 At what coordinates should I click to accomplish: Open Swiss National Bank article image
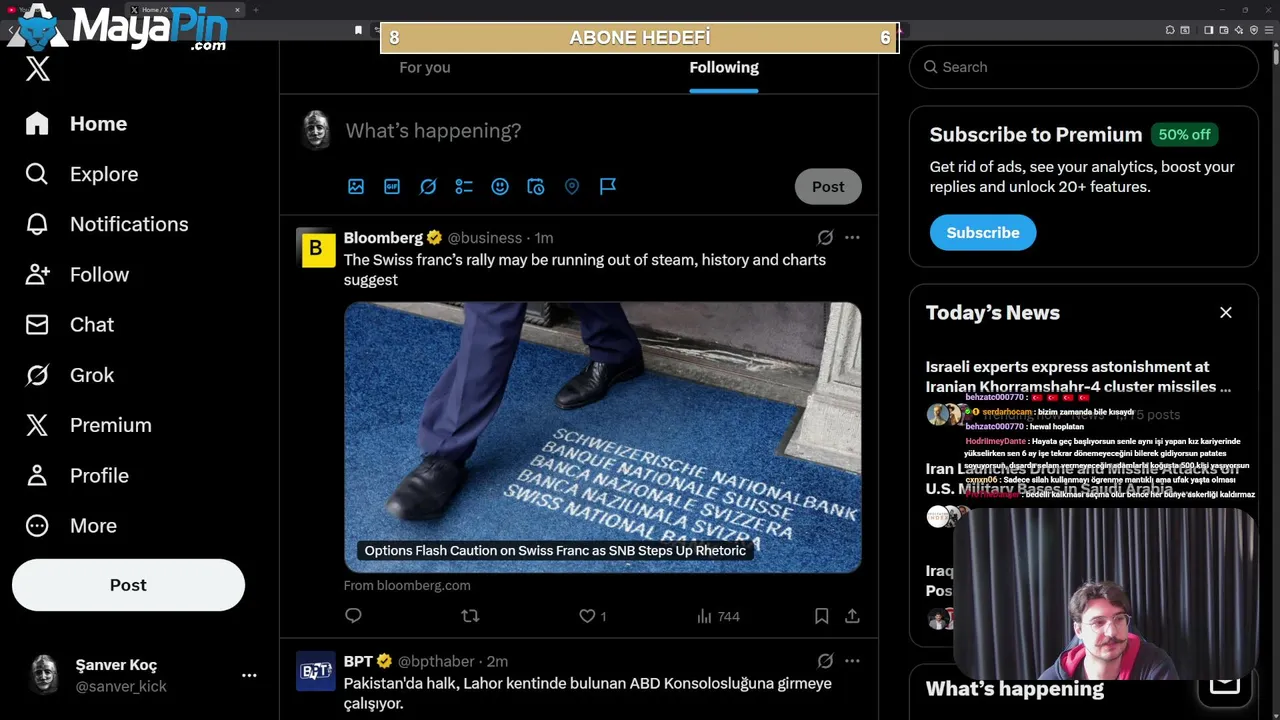pyautogui.click(x=603, y=437)
